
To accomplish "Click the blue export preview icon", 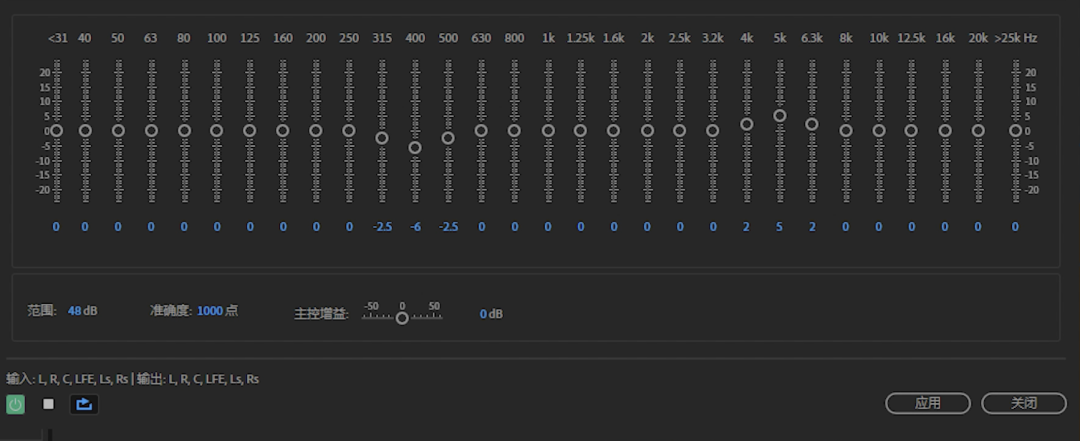I will [84, 404].
